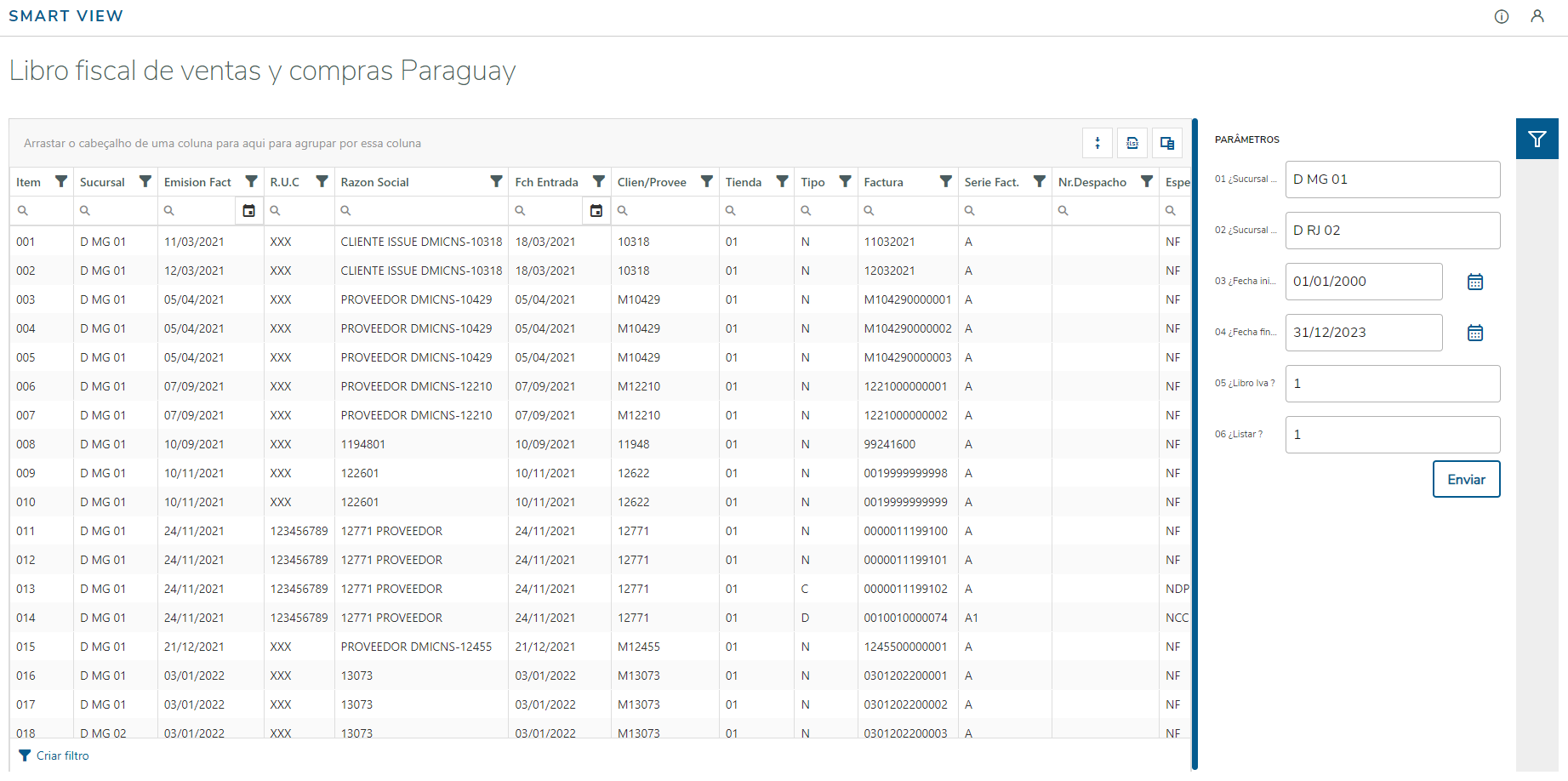Screen dimensions: 1568x781
Task: Open the user profile icon
Action: 1537,16
